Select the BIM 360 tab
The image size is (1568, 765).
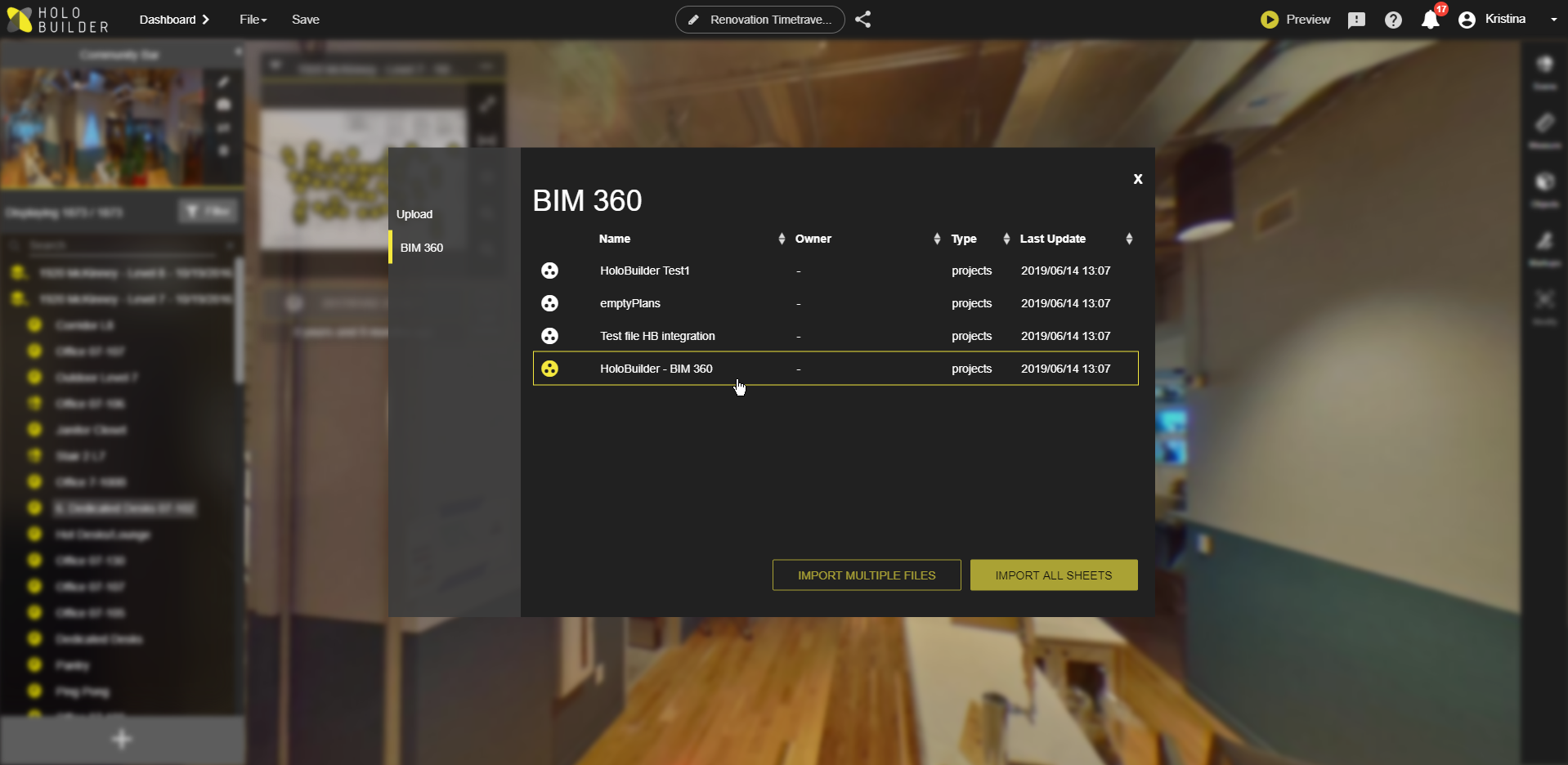[422, 248]
